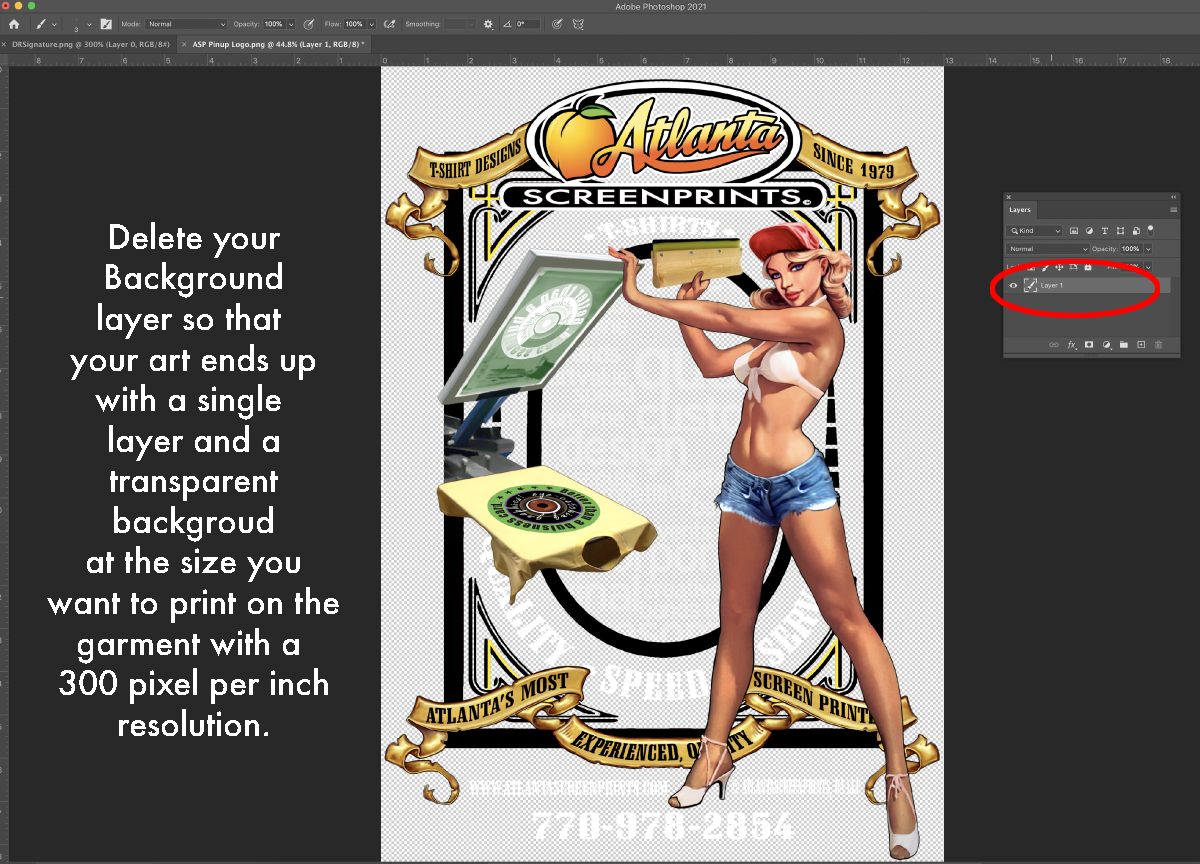Toggle pressure for size icon
Viewport: 1200px width, 864px height.
(x=556, y=24)
